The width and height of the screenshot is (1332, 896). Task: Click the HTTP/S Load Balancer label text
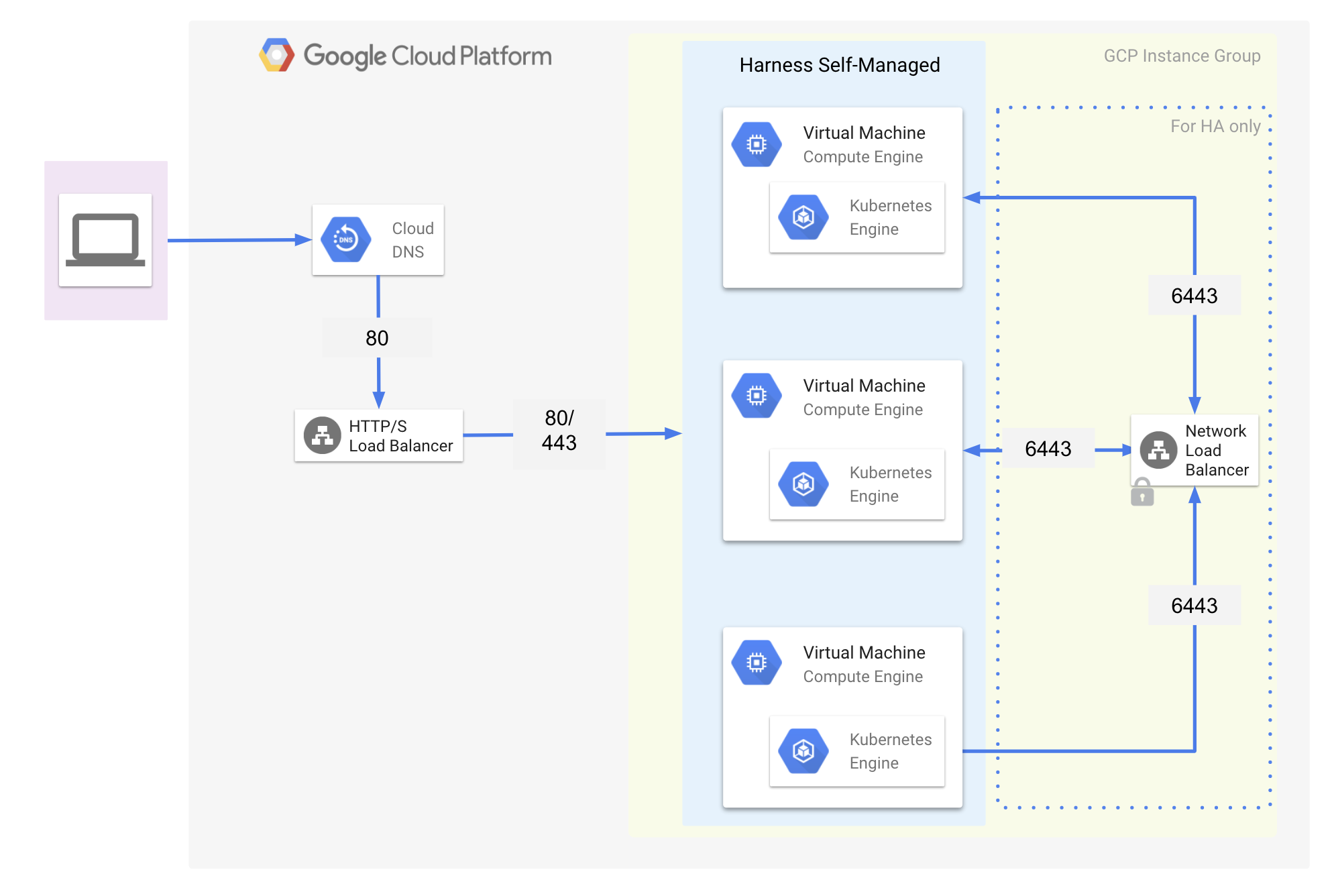tap(400, 436)
